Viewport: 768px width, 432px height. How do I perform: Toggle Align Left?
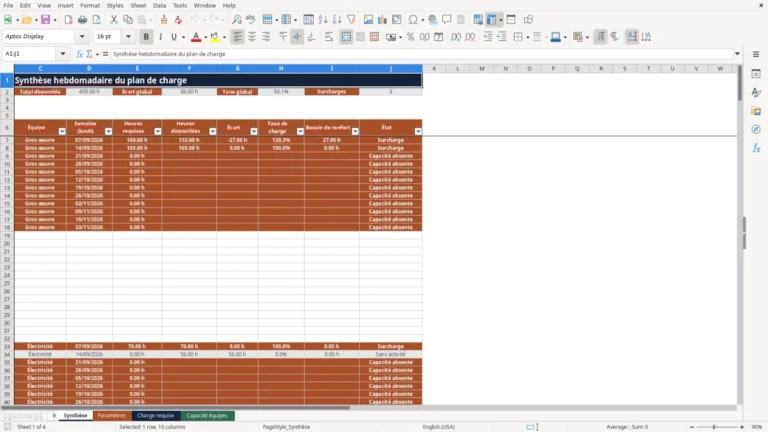(x=238, y=37)
